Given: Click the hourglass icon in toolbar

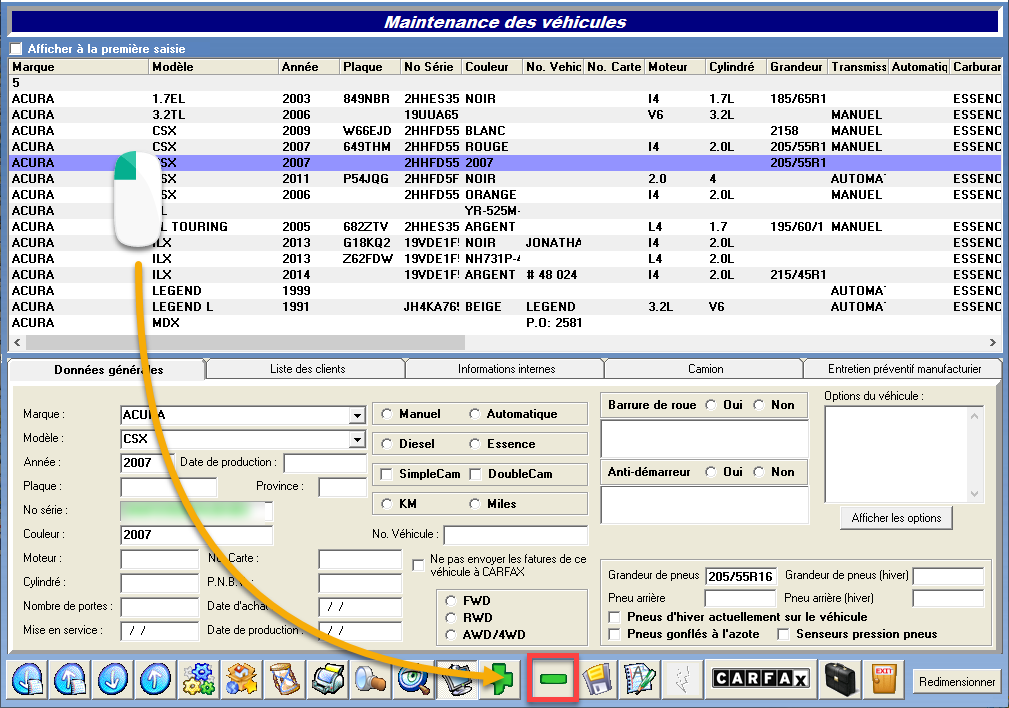Looking at the screenshot, I should tap(284, 678).
